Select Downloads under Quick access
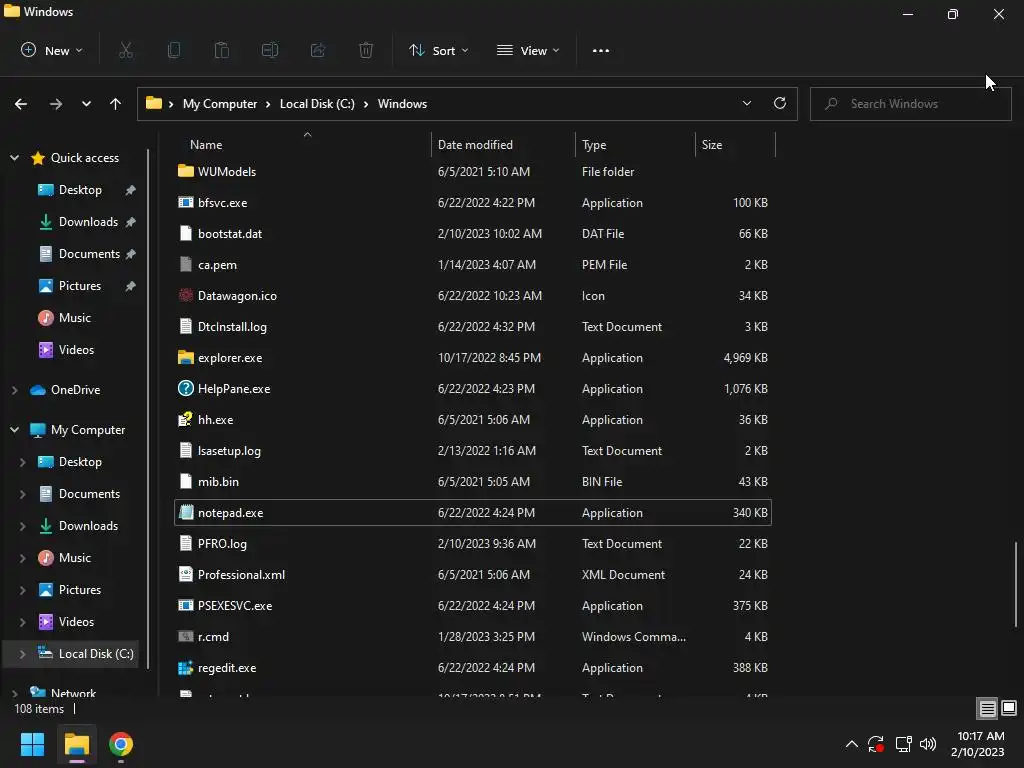Image resolution: width=1024 pixels, height=768 pixels. pos(88,222)
